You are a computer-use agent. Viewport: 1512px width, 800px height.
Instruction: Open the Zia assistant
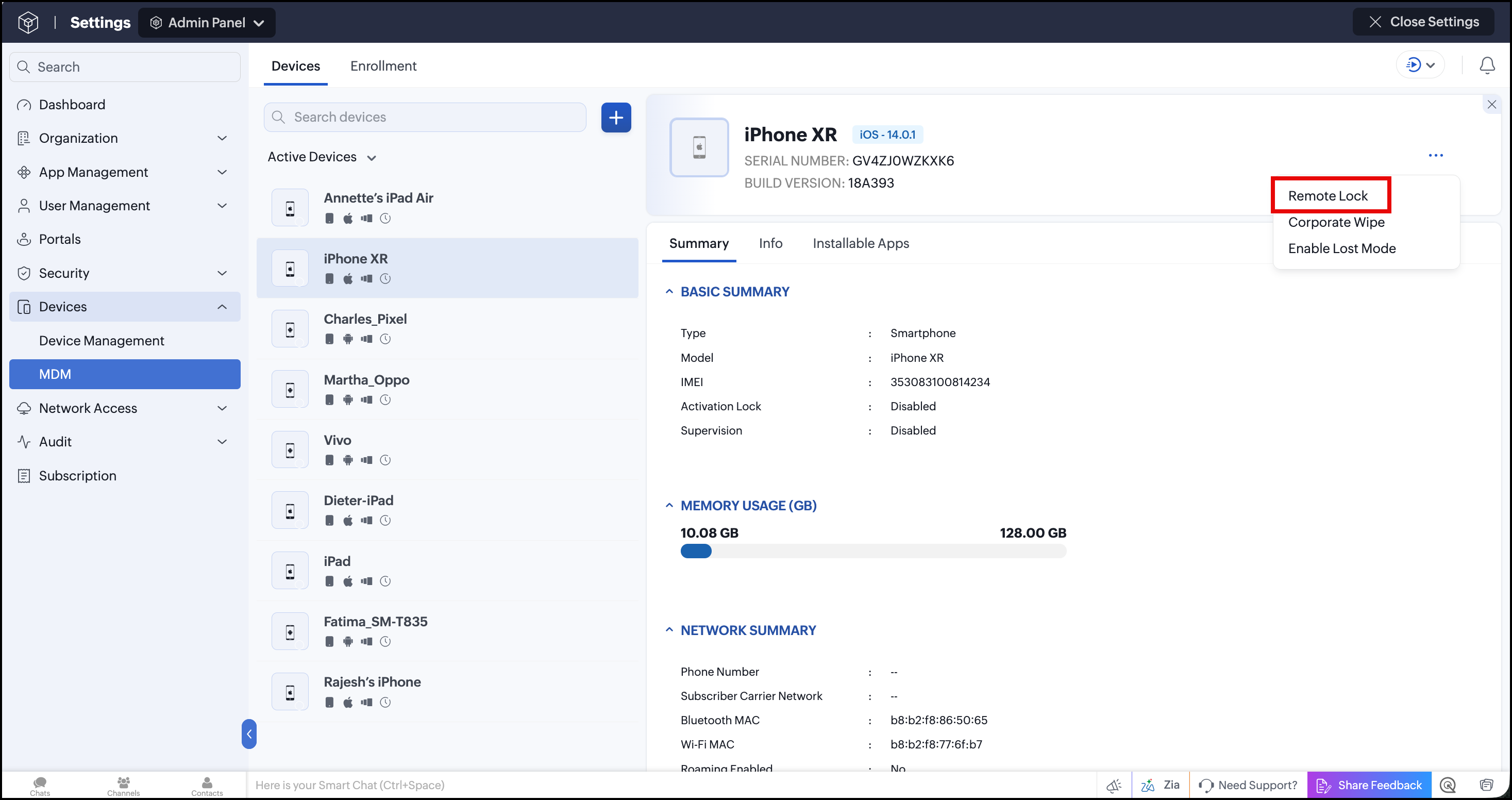click(1160, 786)
